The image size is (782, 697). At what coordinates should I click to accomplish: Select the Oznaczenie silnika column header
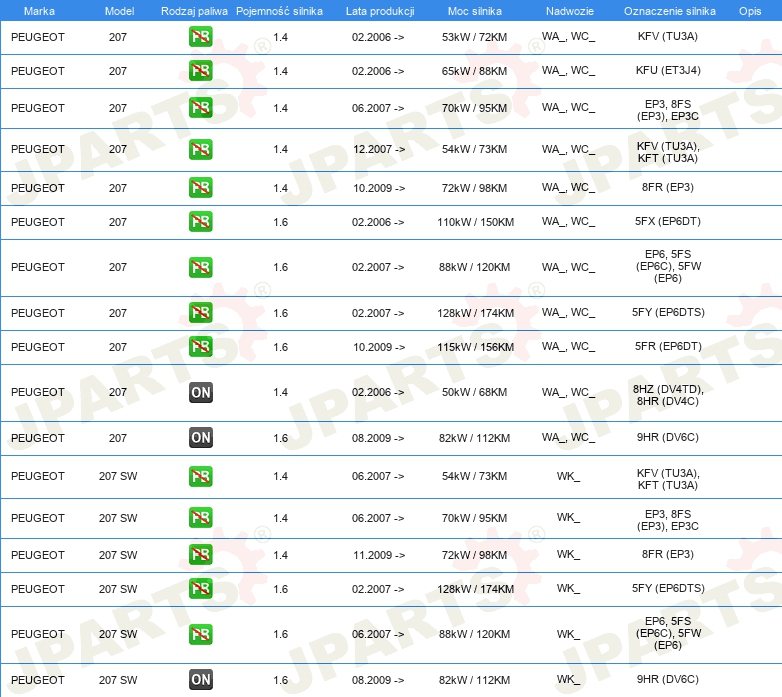[667, 10]
